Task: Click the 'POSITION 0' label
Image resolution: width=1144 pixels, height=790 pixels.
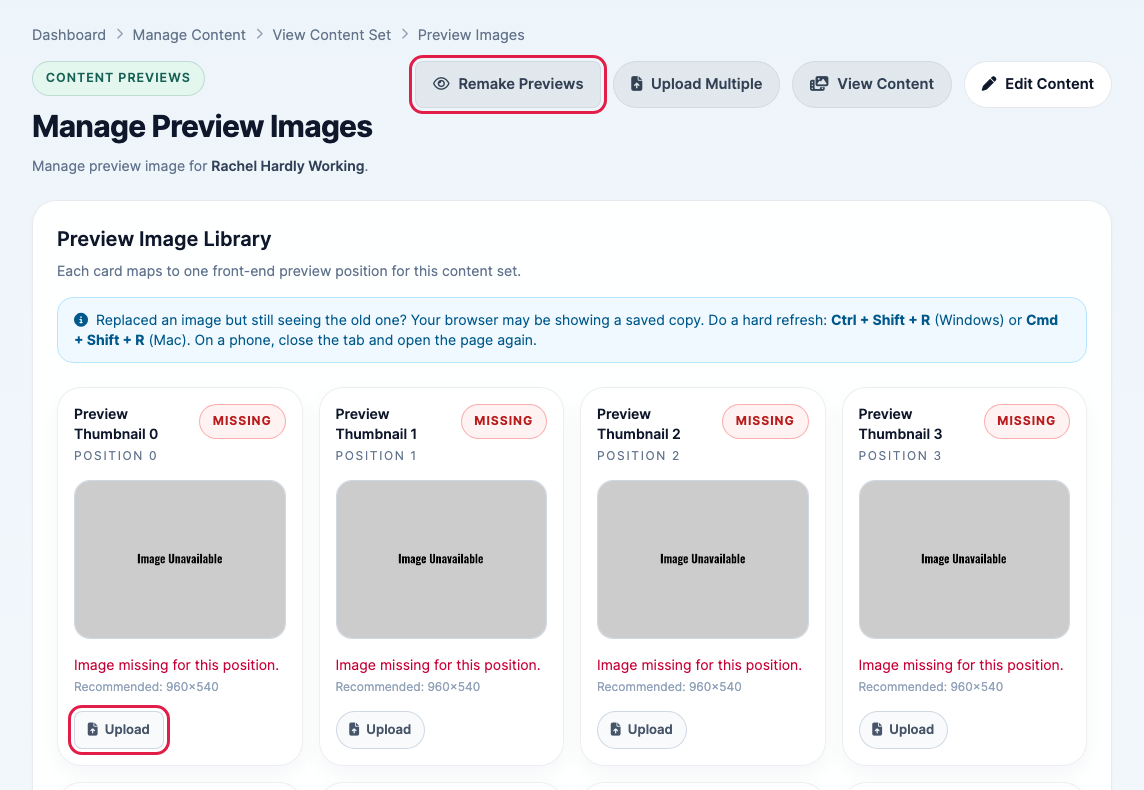Action: click(x=115, y=456)
